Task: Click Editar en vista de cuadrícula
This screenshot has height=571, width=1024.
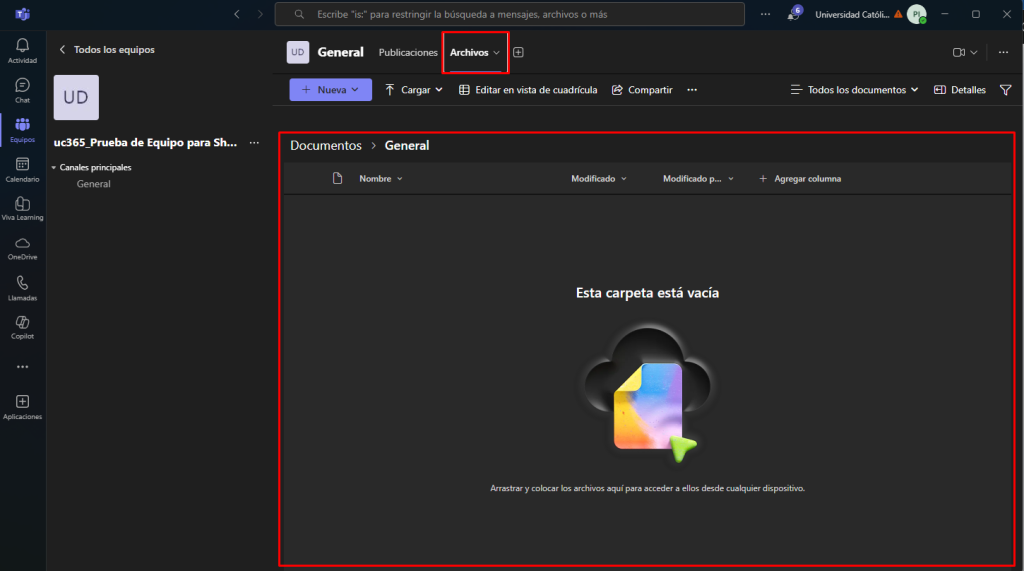Action: pos(528,90)
